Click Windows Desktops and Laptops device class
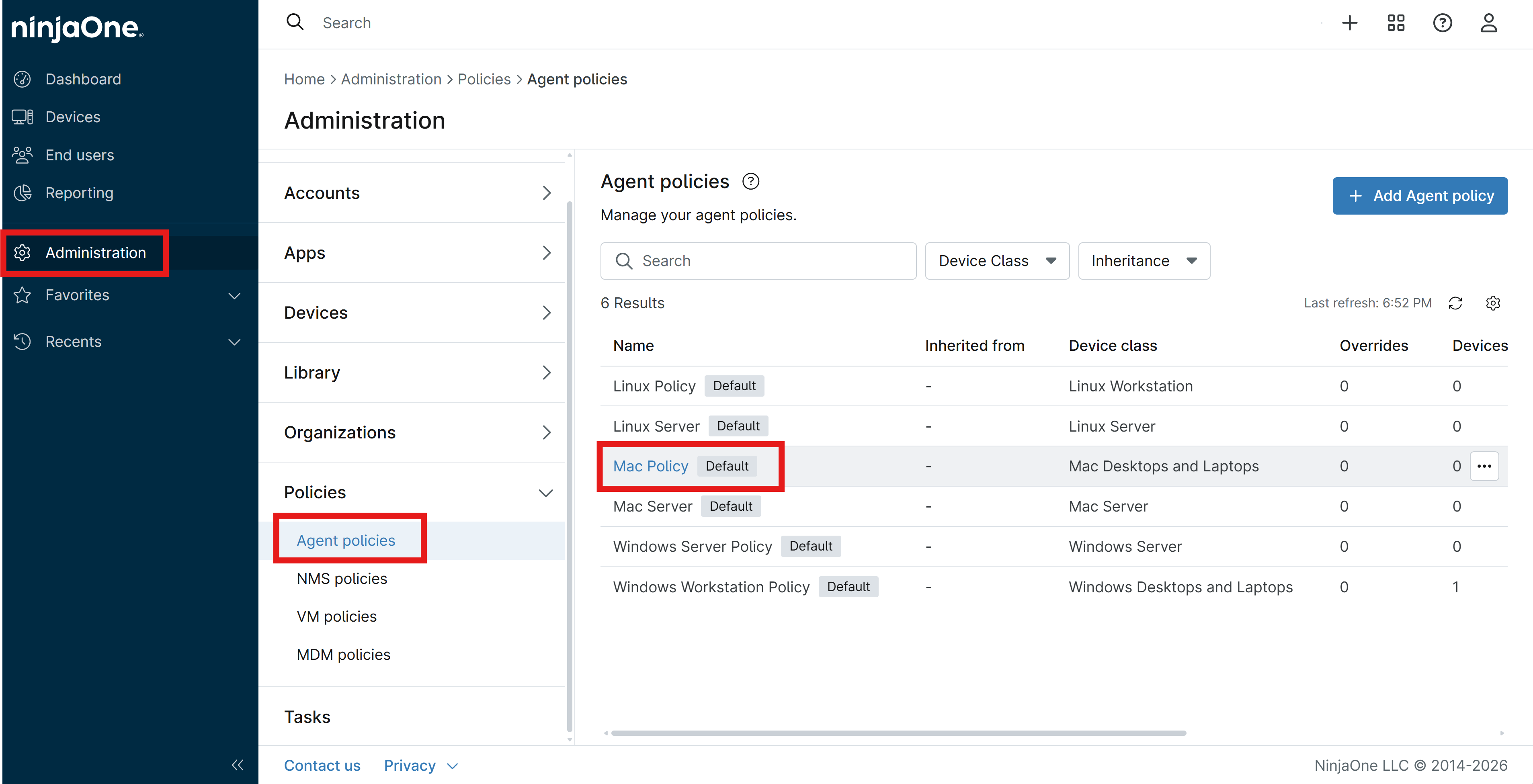 (x=1180, y=587)
